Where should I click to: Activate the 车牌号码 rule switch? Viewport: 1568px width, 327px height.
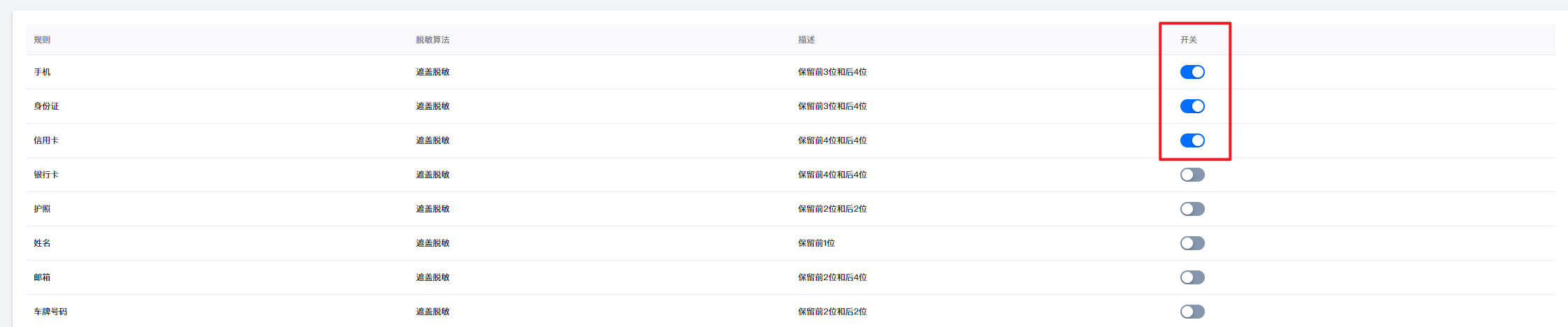(1192, 312)
